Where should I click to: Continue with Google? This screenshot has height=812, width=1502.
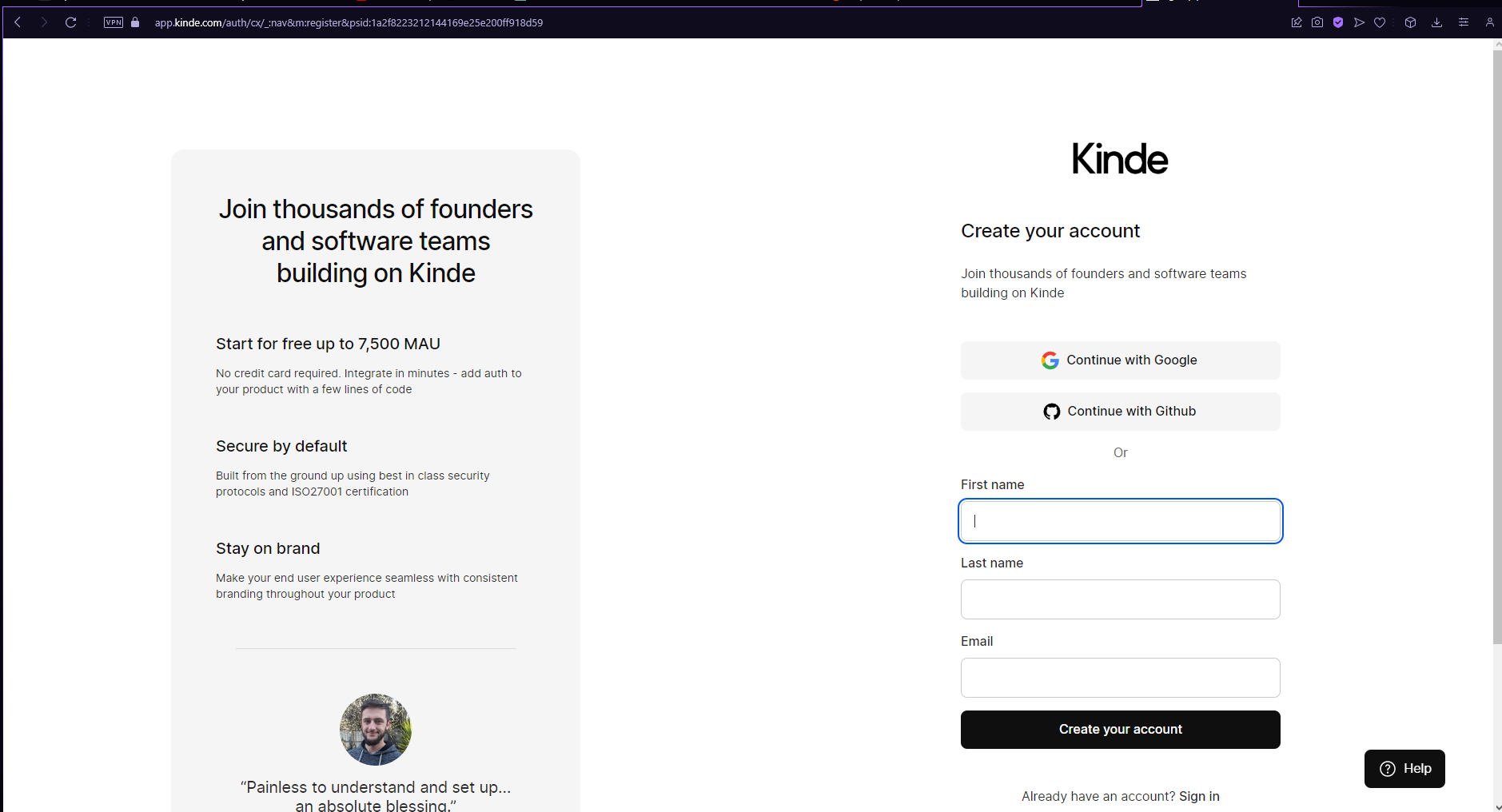[1120, 360]
